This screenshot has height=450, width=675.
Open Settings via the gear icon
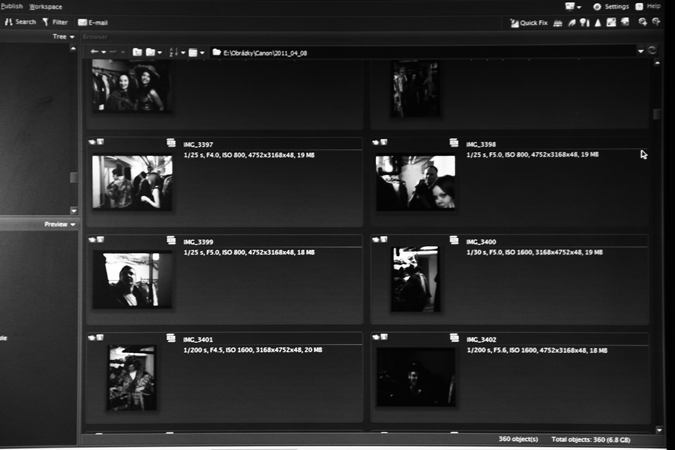597,7
